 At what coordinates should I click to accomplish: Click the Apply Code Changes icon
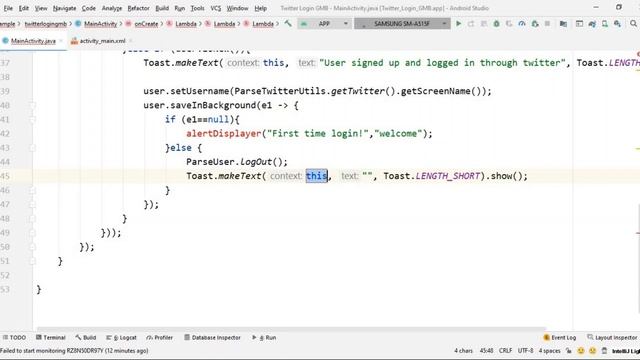coord(484,24)
